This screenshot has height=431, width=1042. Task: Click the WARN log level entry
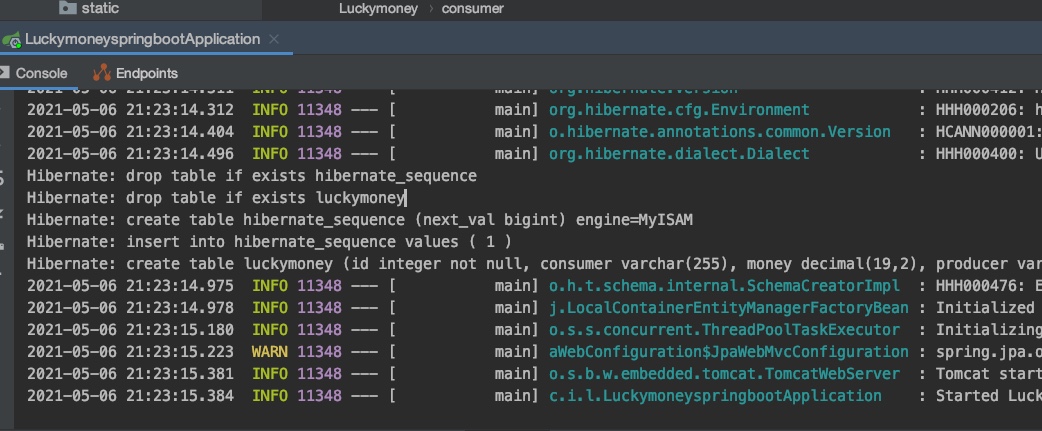coord(269,352)
